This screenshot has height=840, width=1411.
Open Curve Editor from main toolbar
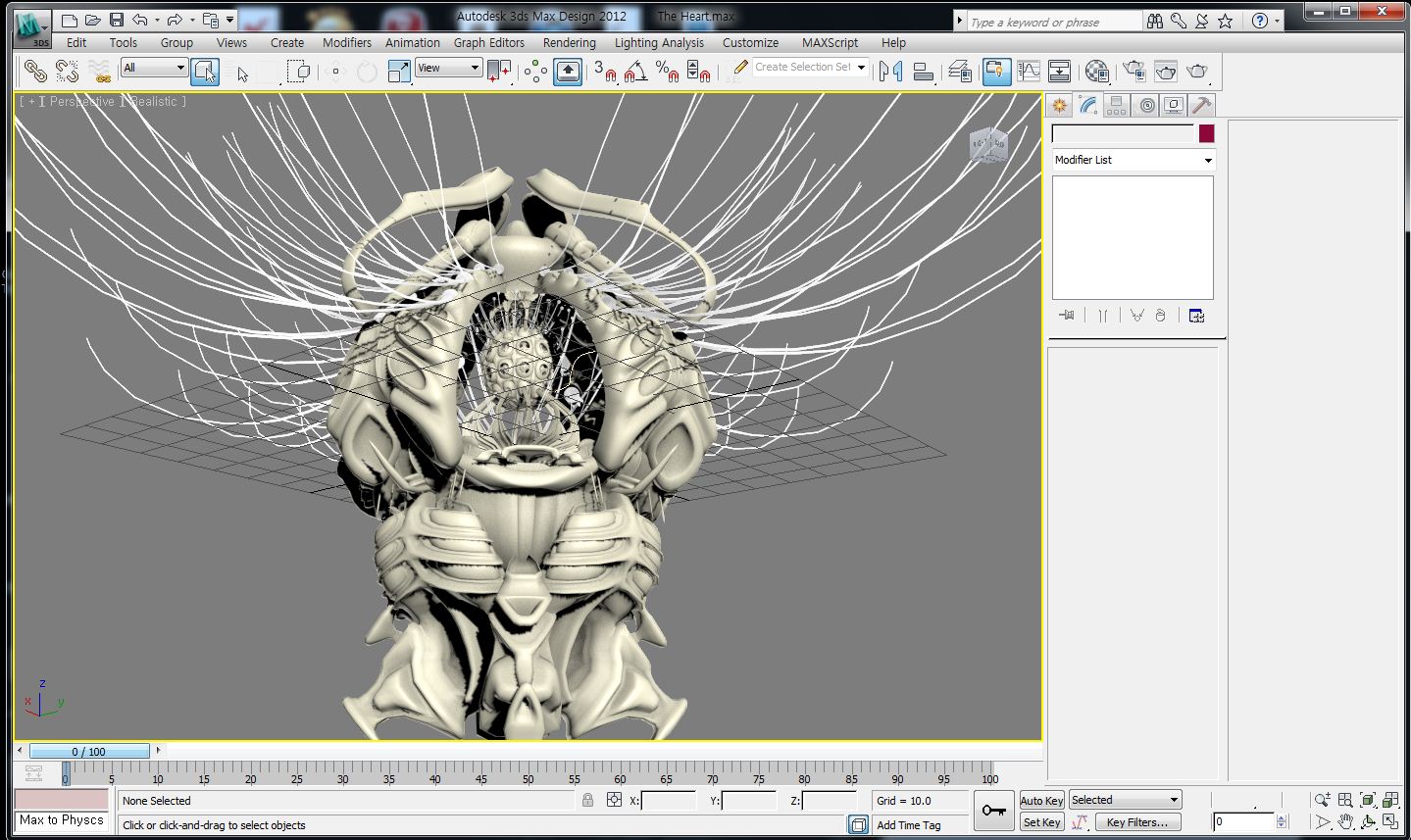pyautogui.click(x=1029, y=71)
